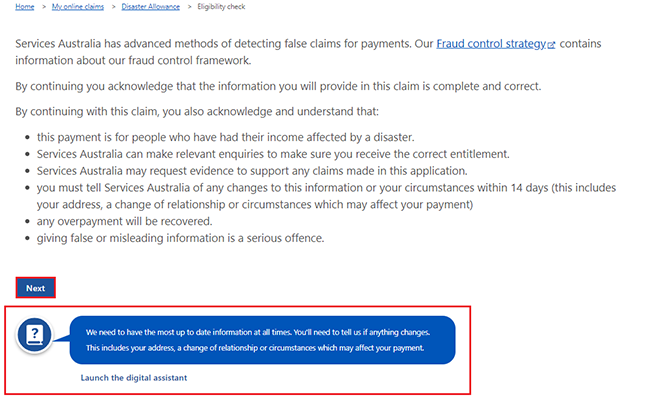Click the blue digital assistant message bubble
The height and width of the screenshot is (404, 650).
point(262,340)
